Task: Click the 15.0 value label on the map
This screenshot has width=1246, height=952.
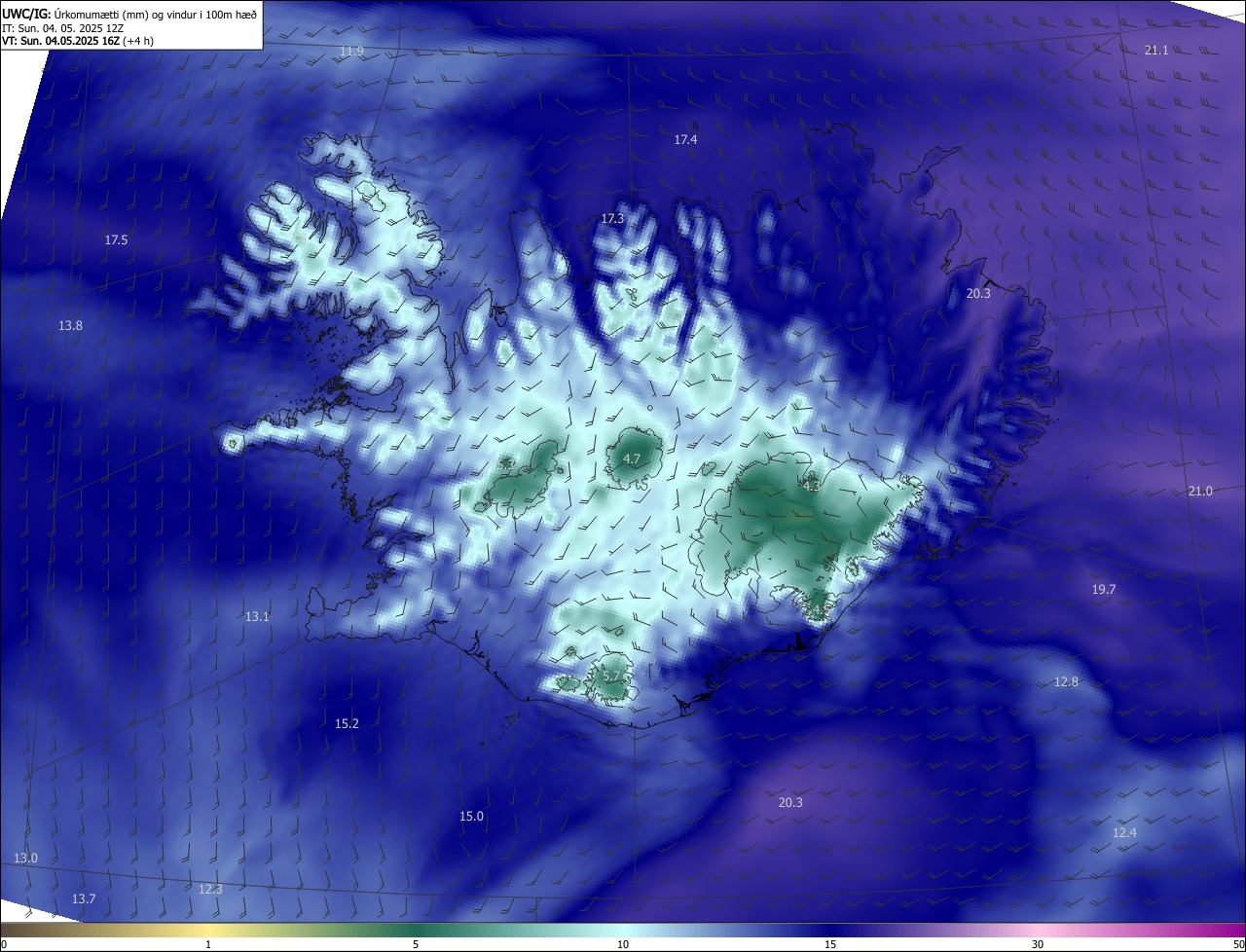Action: (x=471, y=817)
